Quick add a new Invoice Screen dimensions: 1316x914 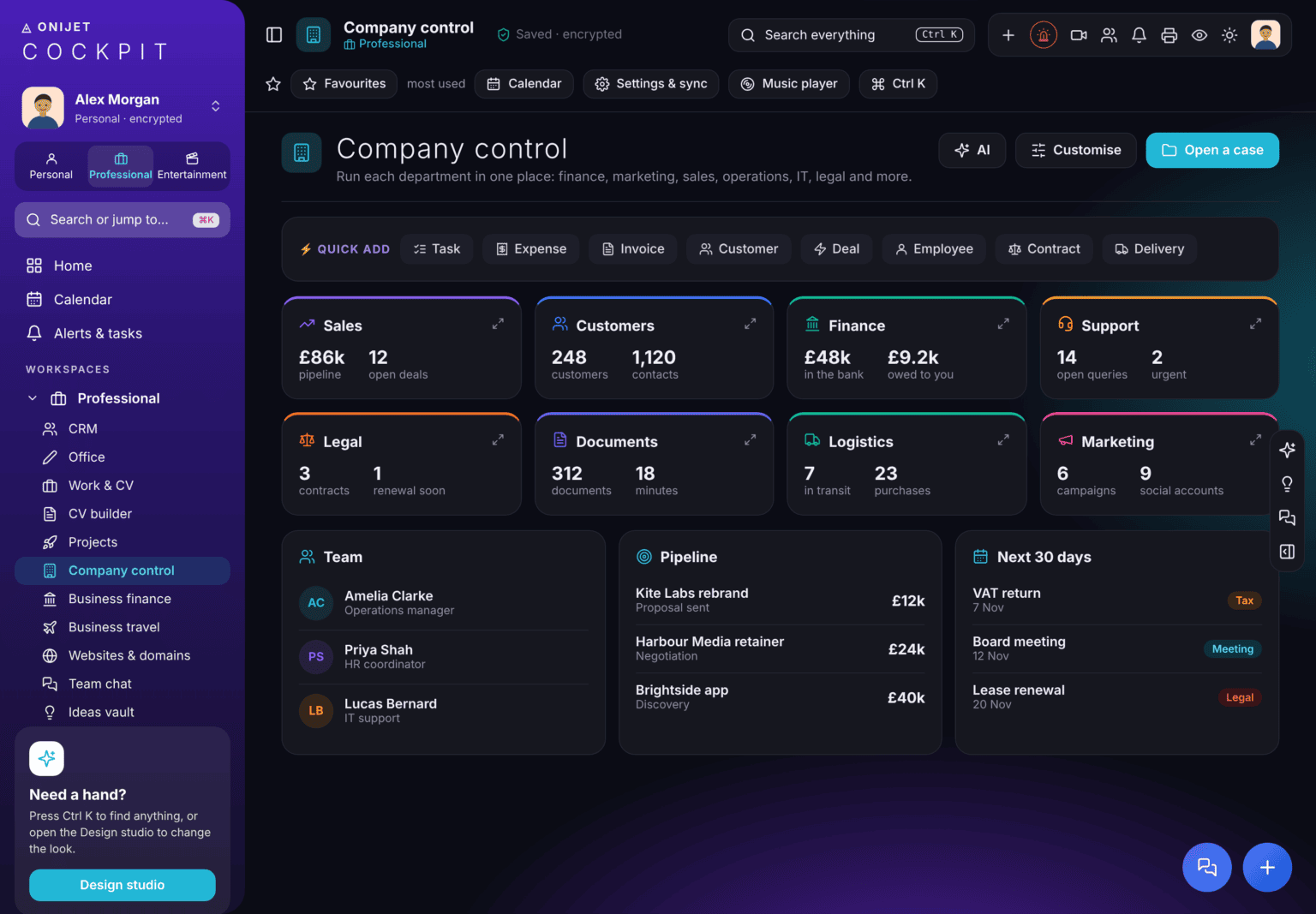pyautogui.click(x=633, y=249)
